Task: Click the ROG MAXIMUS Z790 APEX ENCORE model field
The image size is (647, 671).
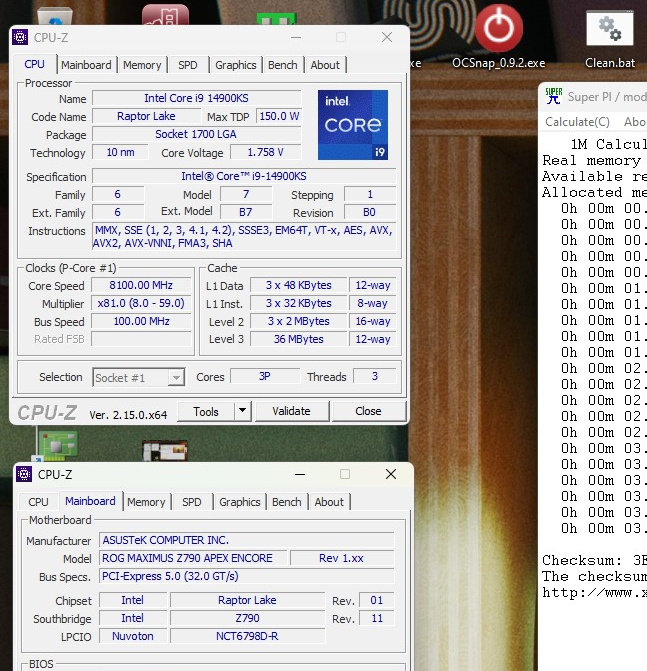Action: tap(193, 558)
